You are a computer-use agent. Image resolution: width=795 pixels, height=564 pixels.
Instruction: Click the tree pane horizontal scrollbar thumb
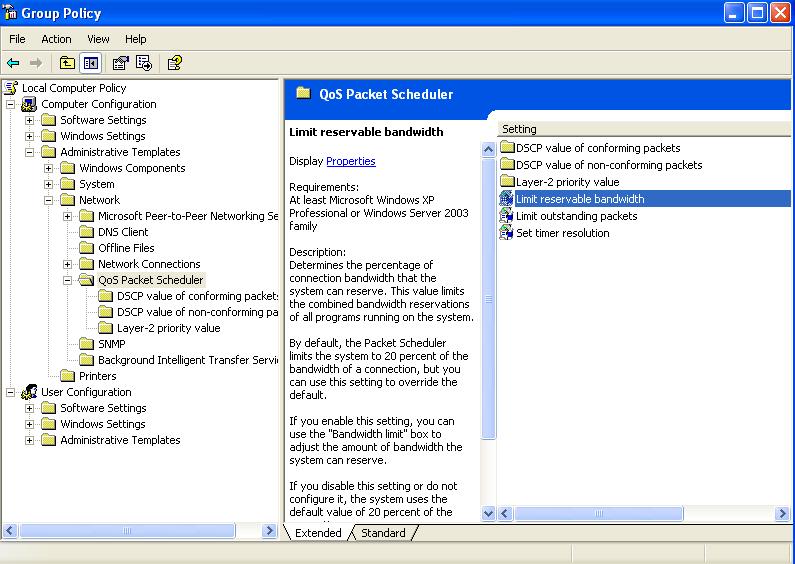point(127,531)
